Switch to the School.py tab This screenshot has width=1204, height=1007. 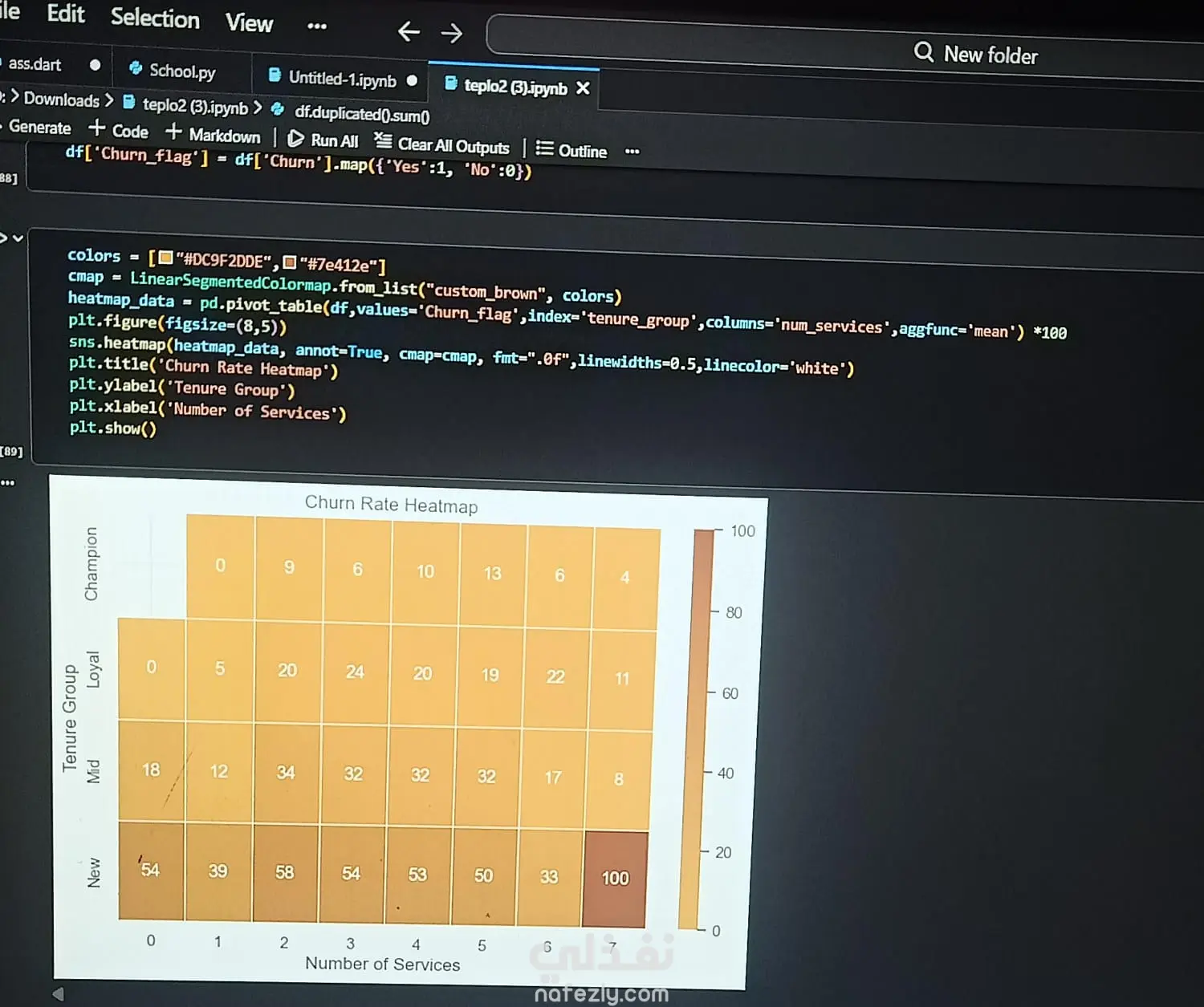click(x=181, y=71)
